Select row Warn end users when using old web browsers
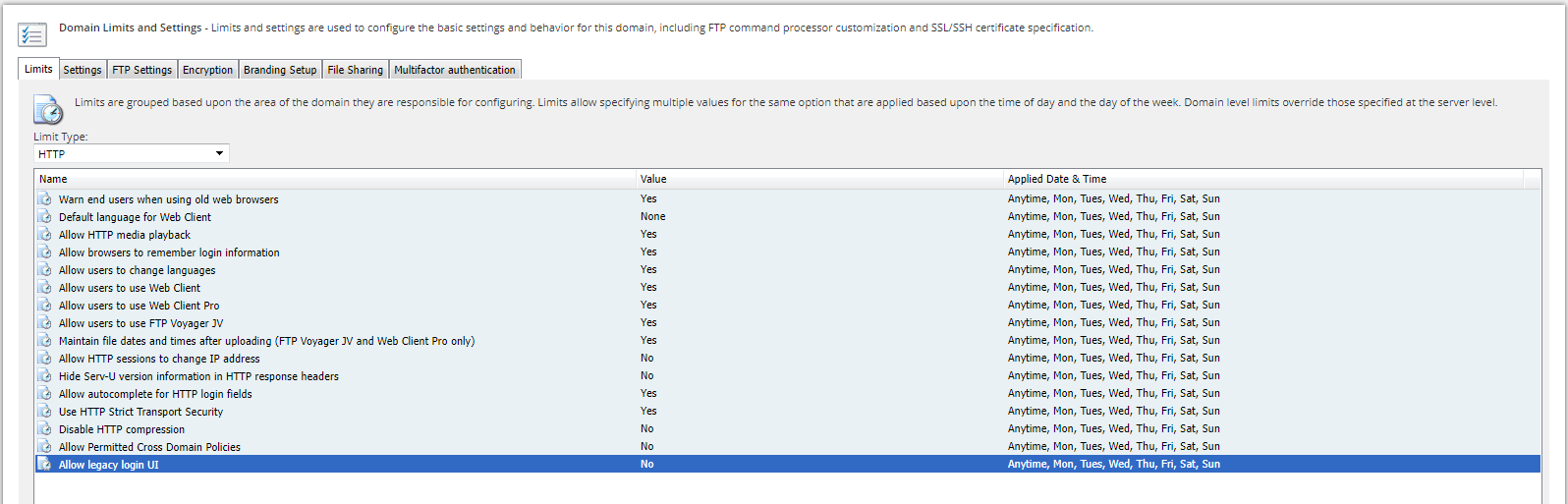 788,199
